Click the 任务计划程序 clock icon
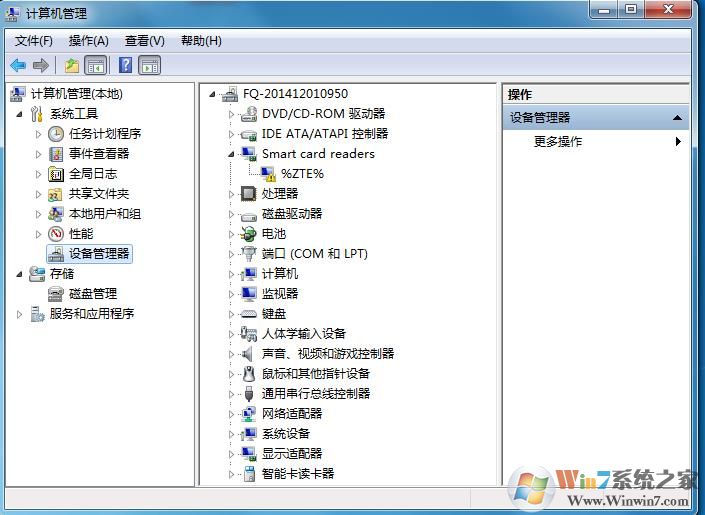Viewport: 705px width, 515px height. pos(56,134)
